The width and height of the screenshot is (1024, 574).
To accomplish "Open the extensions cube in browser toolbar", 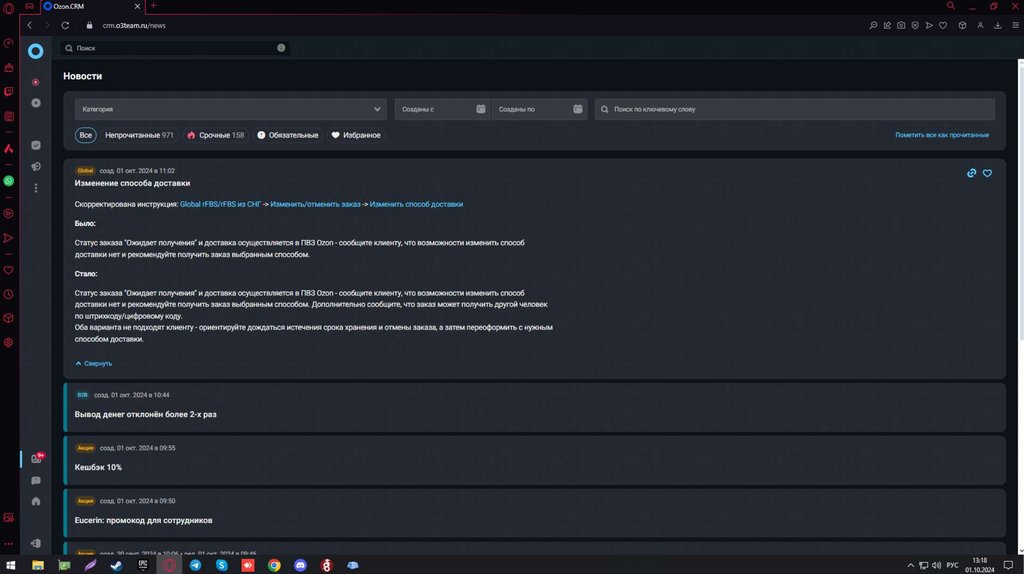I will 962,25.
